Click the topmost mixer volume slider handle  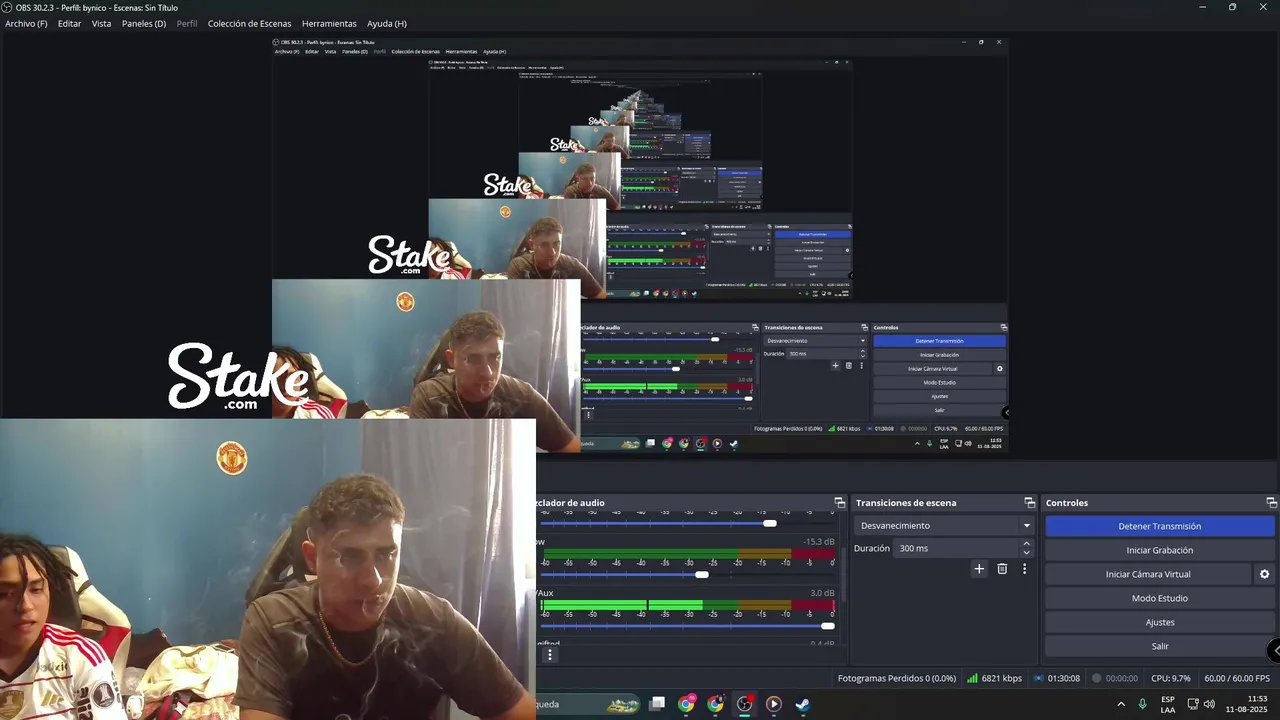tap(769, 523)
